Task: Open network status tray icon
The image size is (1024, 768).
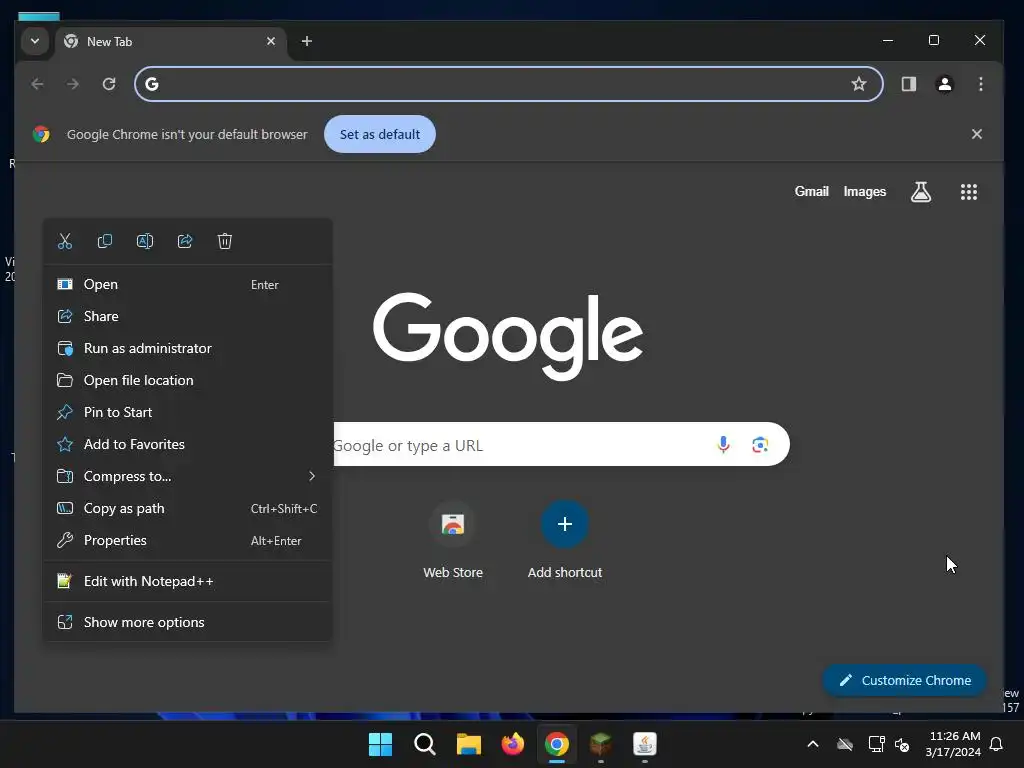Action: [876, 744]
